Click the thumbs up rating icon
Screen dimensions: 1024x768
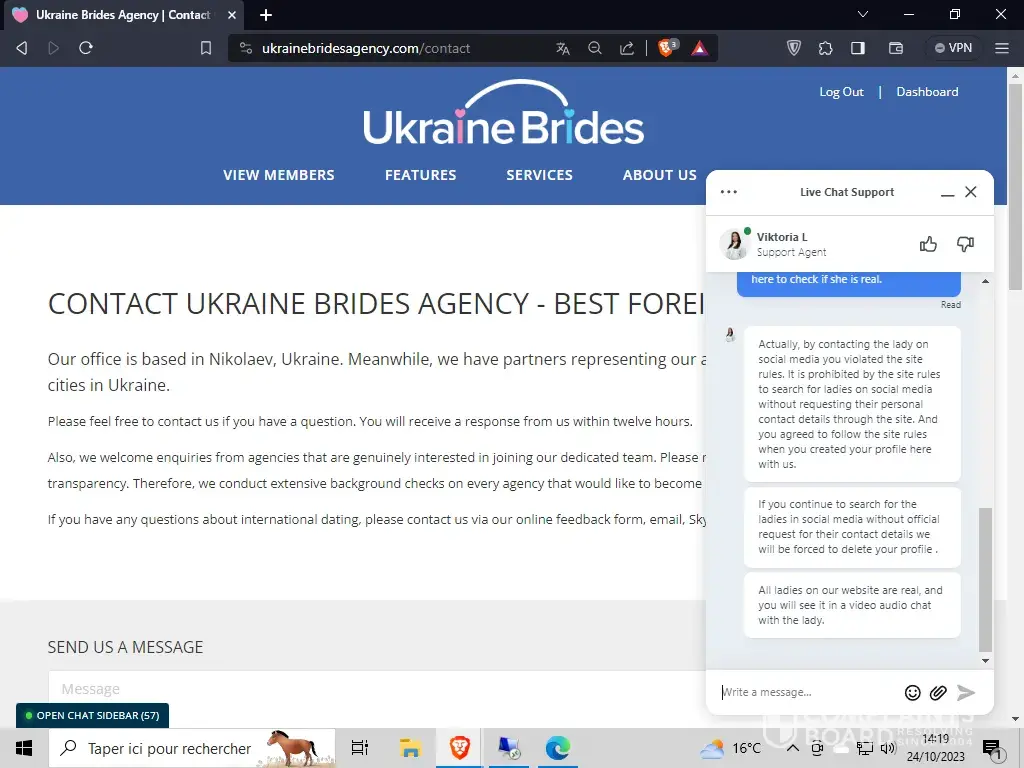[x=928, y=244]
